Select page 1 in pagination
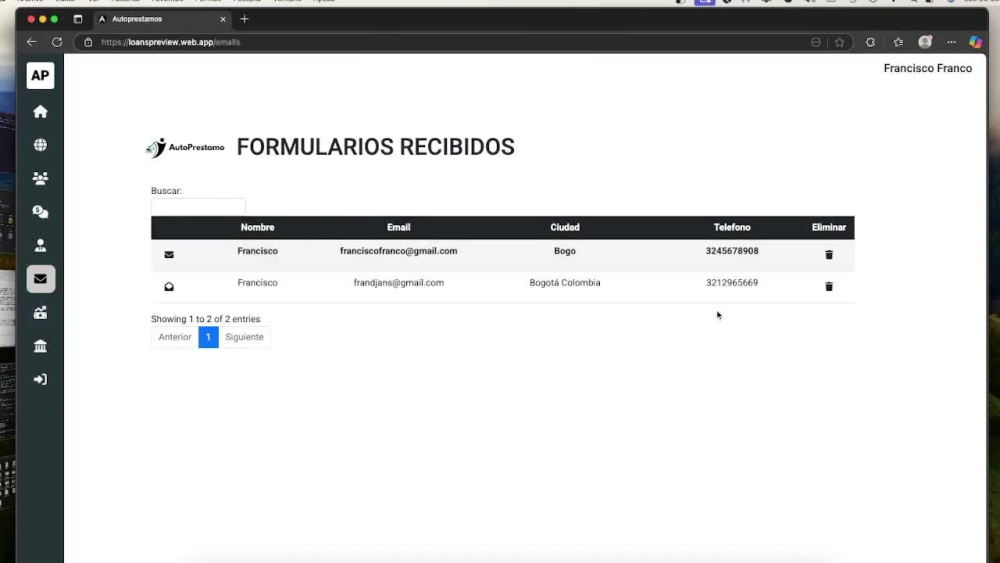The image size is (1000, 563). click(208, 337)
